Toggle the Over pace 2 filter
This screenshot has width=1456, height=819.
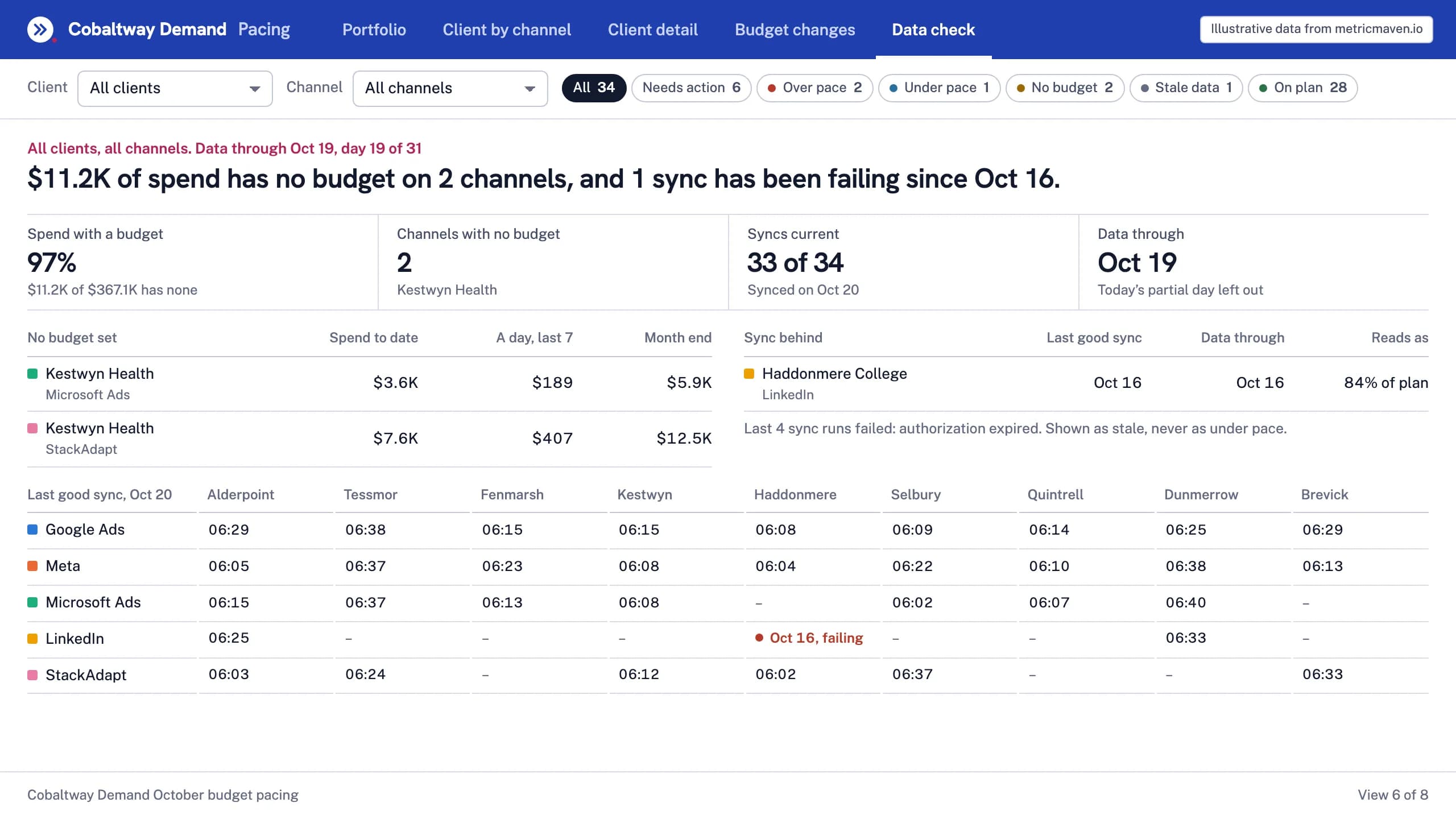click(814, 88)
